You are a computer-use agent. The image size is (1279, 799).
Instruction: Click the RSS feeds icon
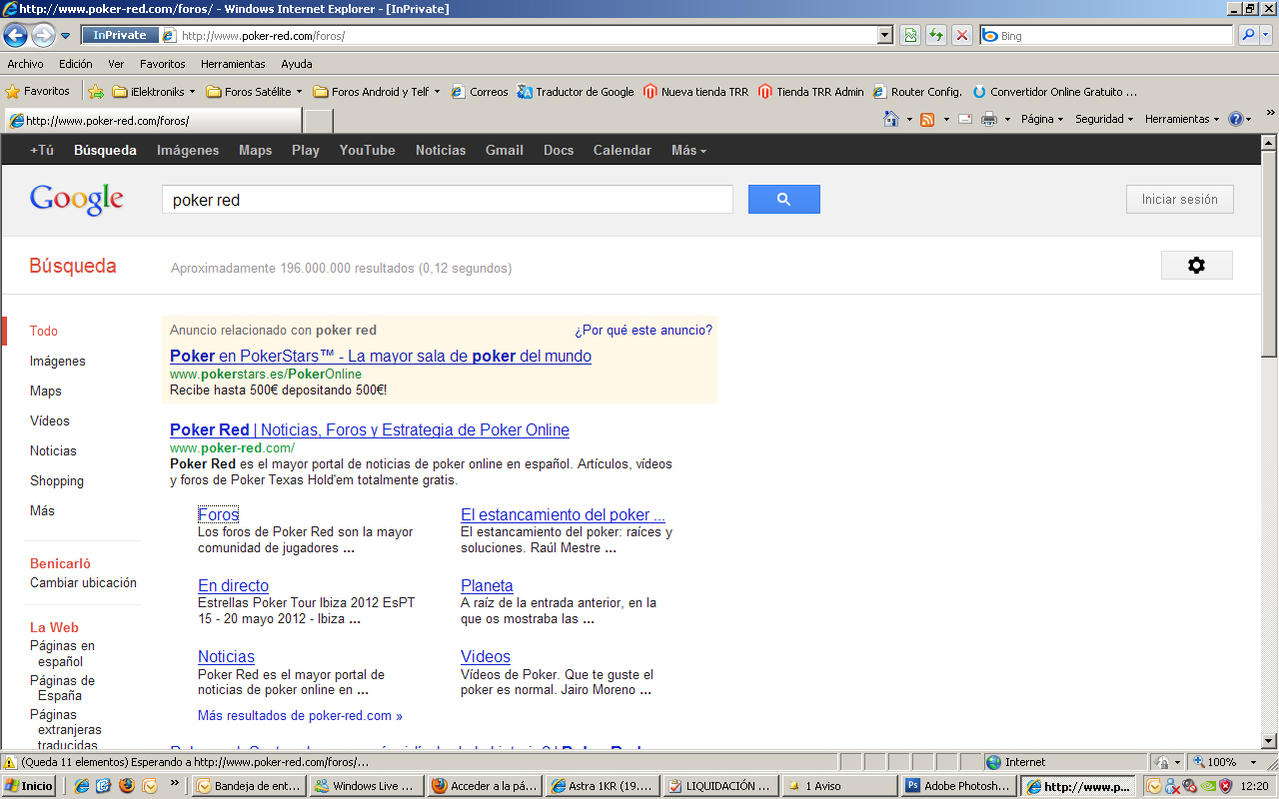(927, 119)
